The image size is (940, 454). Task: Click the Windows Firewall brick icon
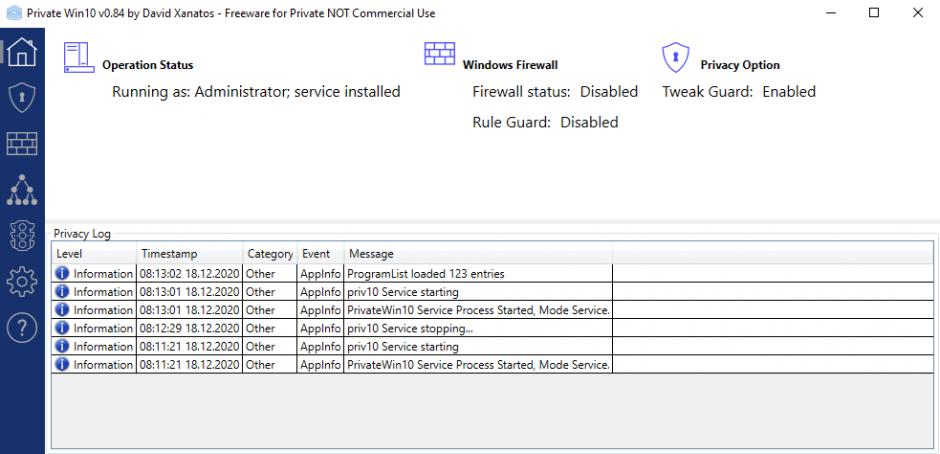(x=439, y=53)
